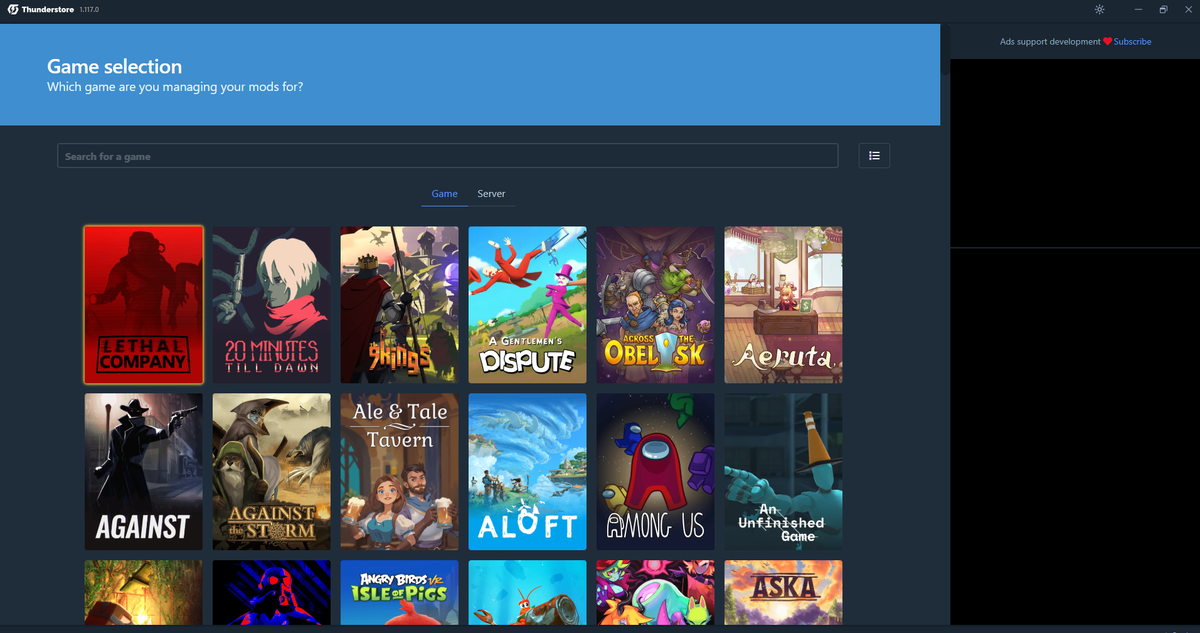
Task: Switch to the Server tab
Action: click(x=491, y=194)
